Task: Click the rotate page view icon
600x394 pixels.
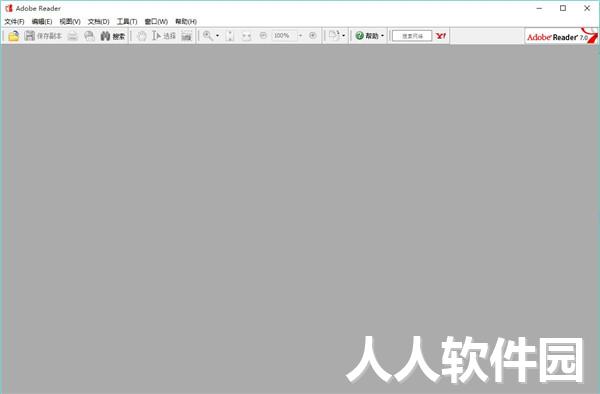Action: click(x=334, y=36)
